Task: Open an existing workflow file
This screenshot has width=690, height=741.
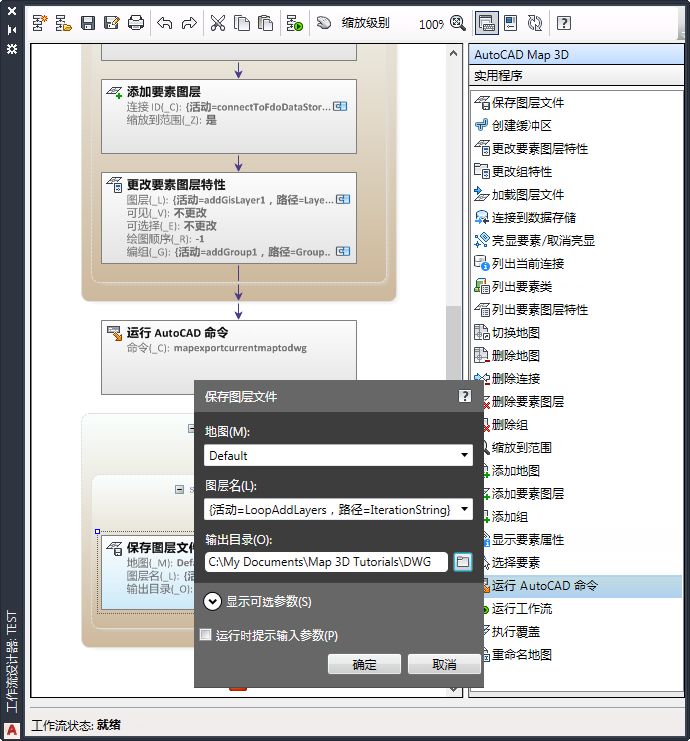Action: pyautogui.click(x=63, y=23)
